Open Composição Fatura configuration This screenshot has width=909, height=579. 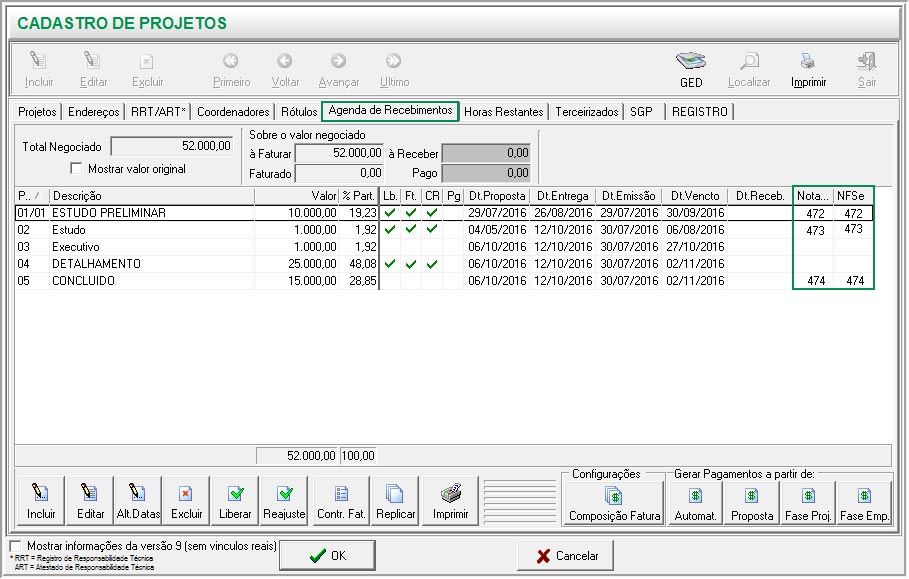point(614,504)
